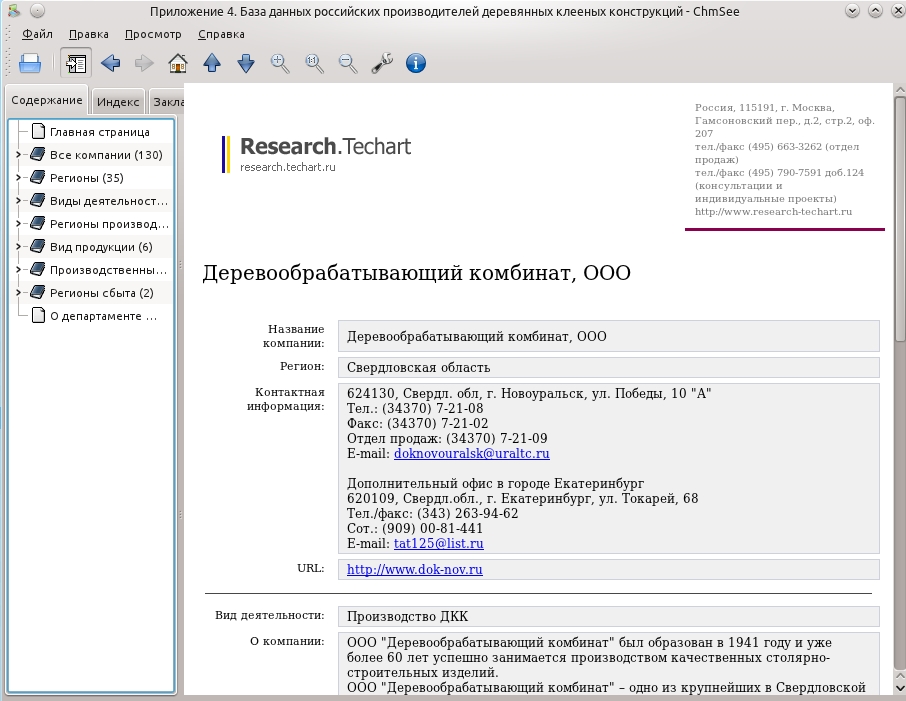The image size is (906, 701).
Task: Switch to the Индекс tab
Action: (118, 102)
